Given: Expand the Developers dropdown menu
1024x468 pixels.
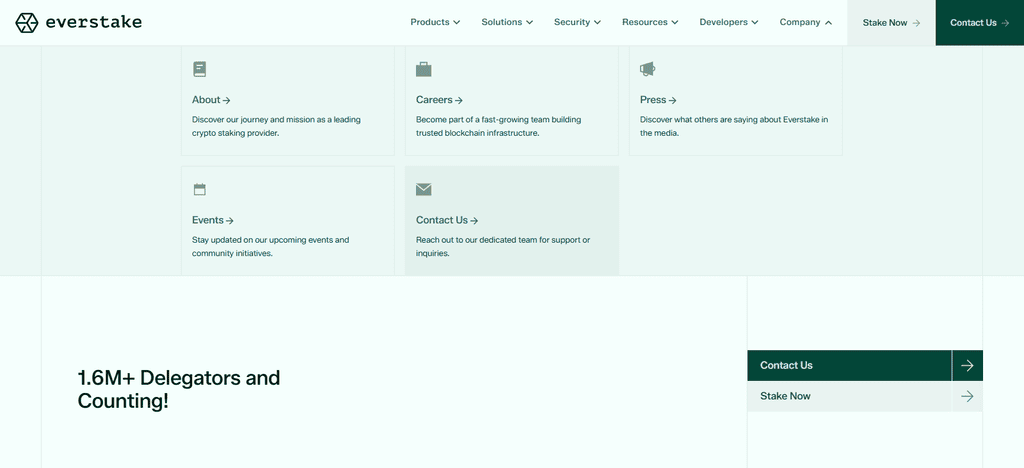Looking at the screenshot, I should coord(729,22).
